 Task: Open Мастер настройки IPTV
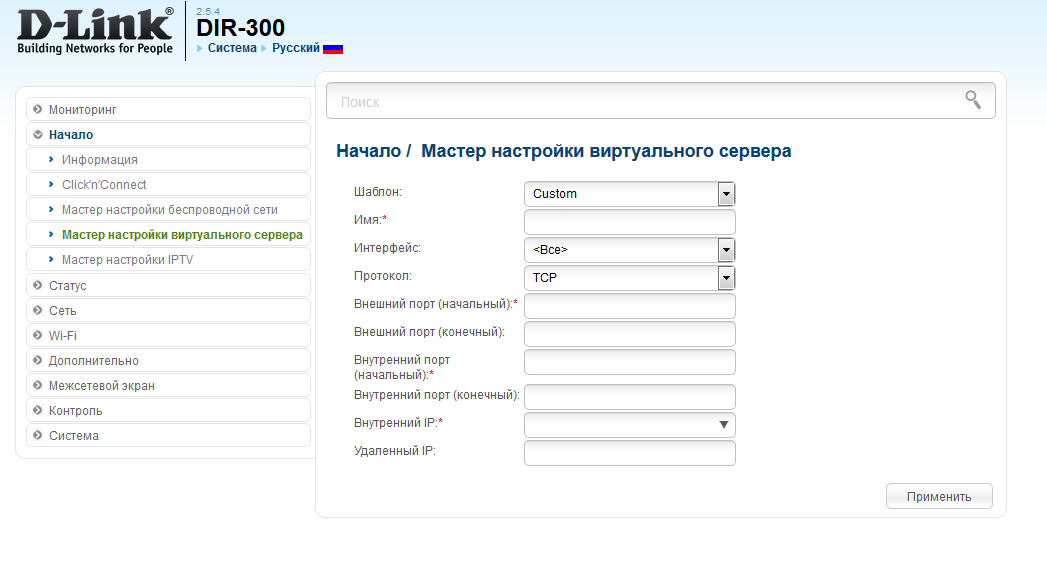click(x=168, y=260)
